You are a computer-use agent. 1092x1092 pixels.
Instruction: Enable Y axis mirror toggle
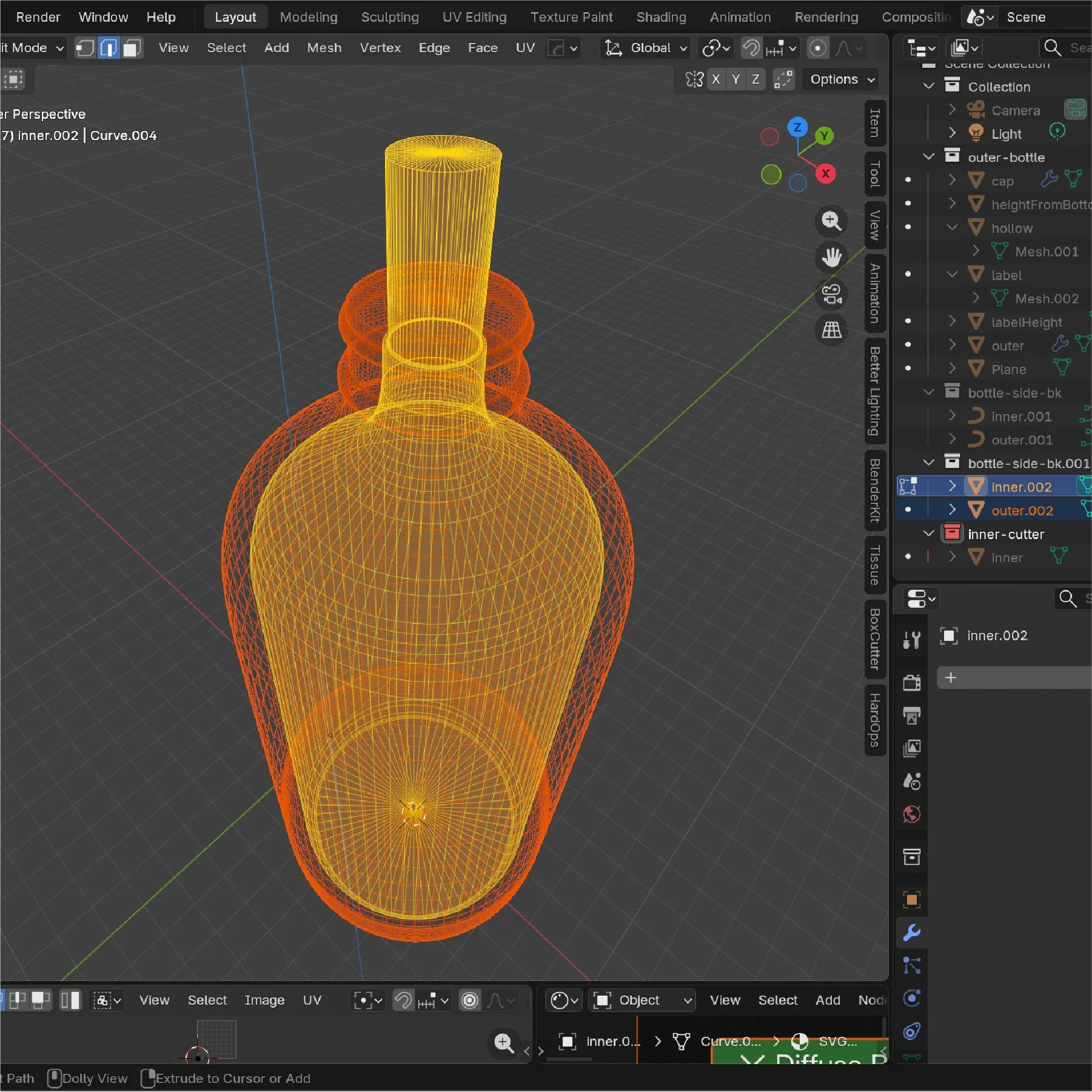(x=735, y=79)
